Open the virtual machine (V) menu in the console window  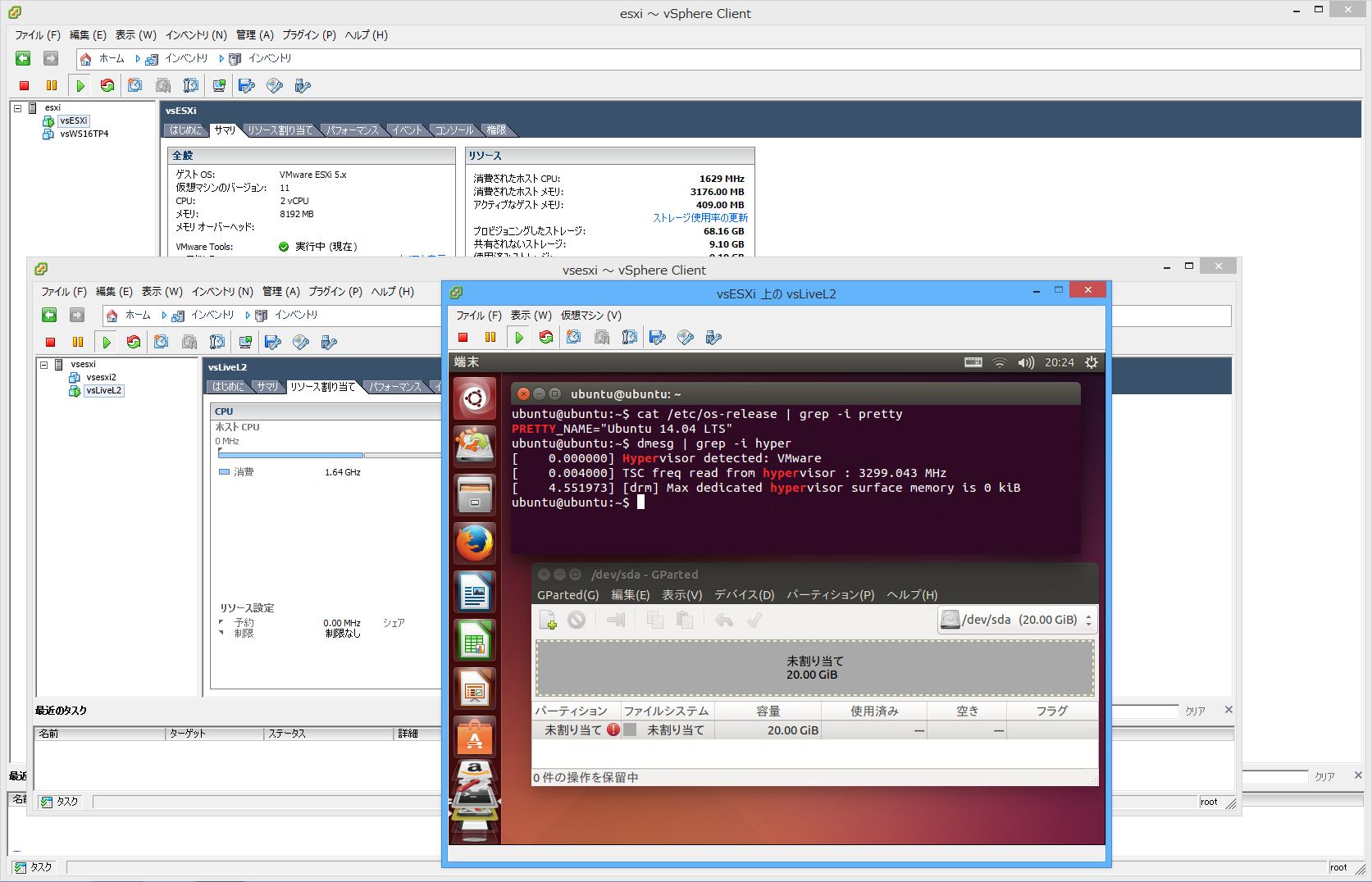coord(591,316)
